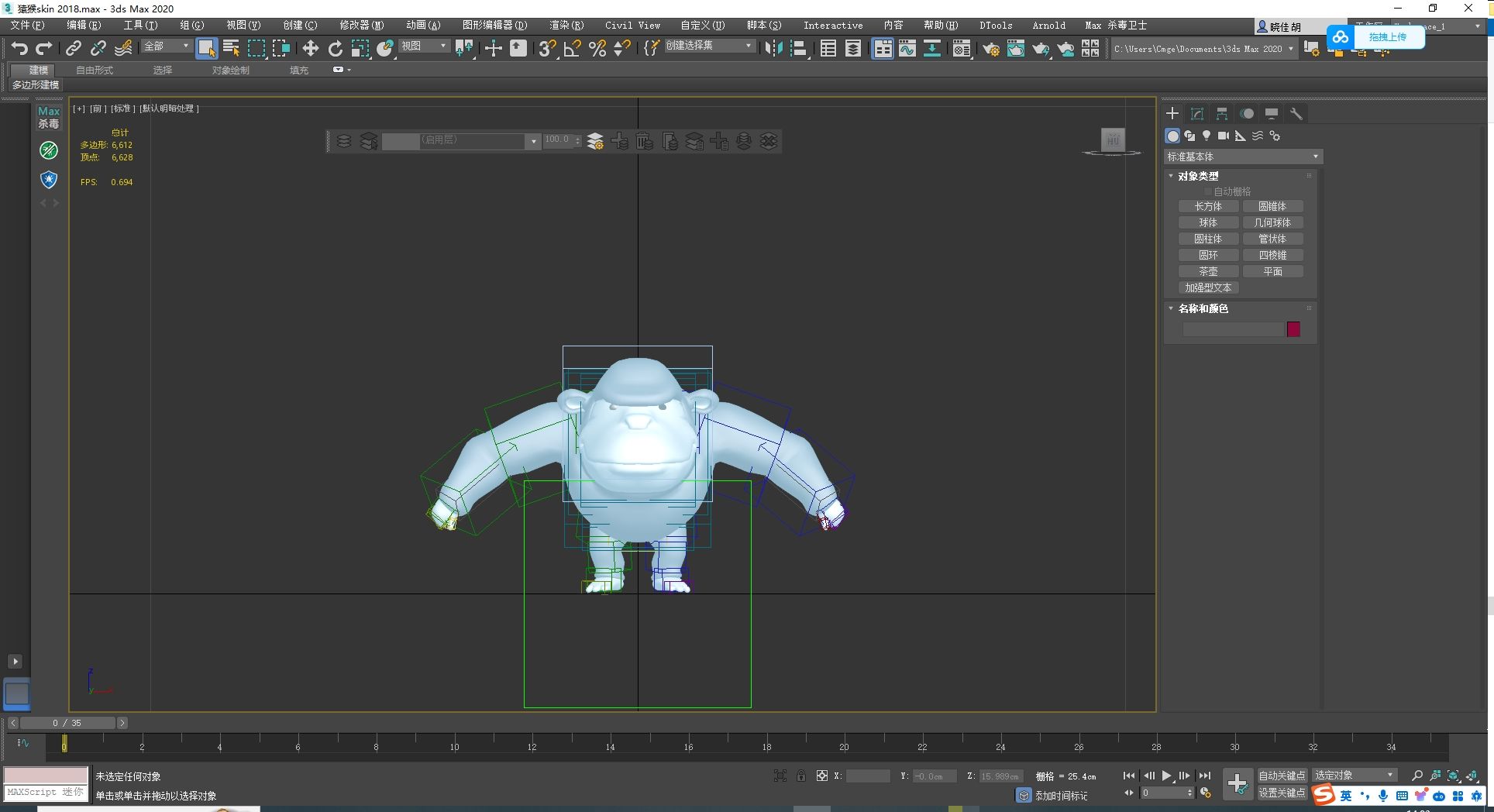Viewport: 1494px width, 812px height.
Task: Click the time slider 0 / 35 handle
Action: (x=67, y=723)
